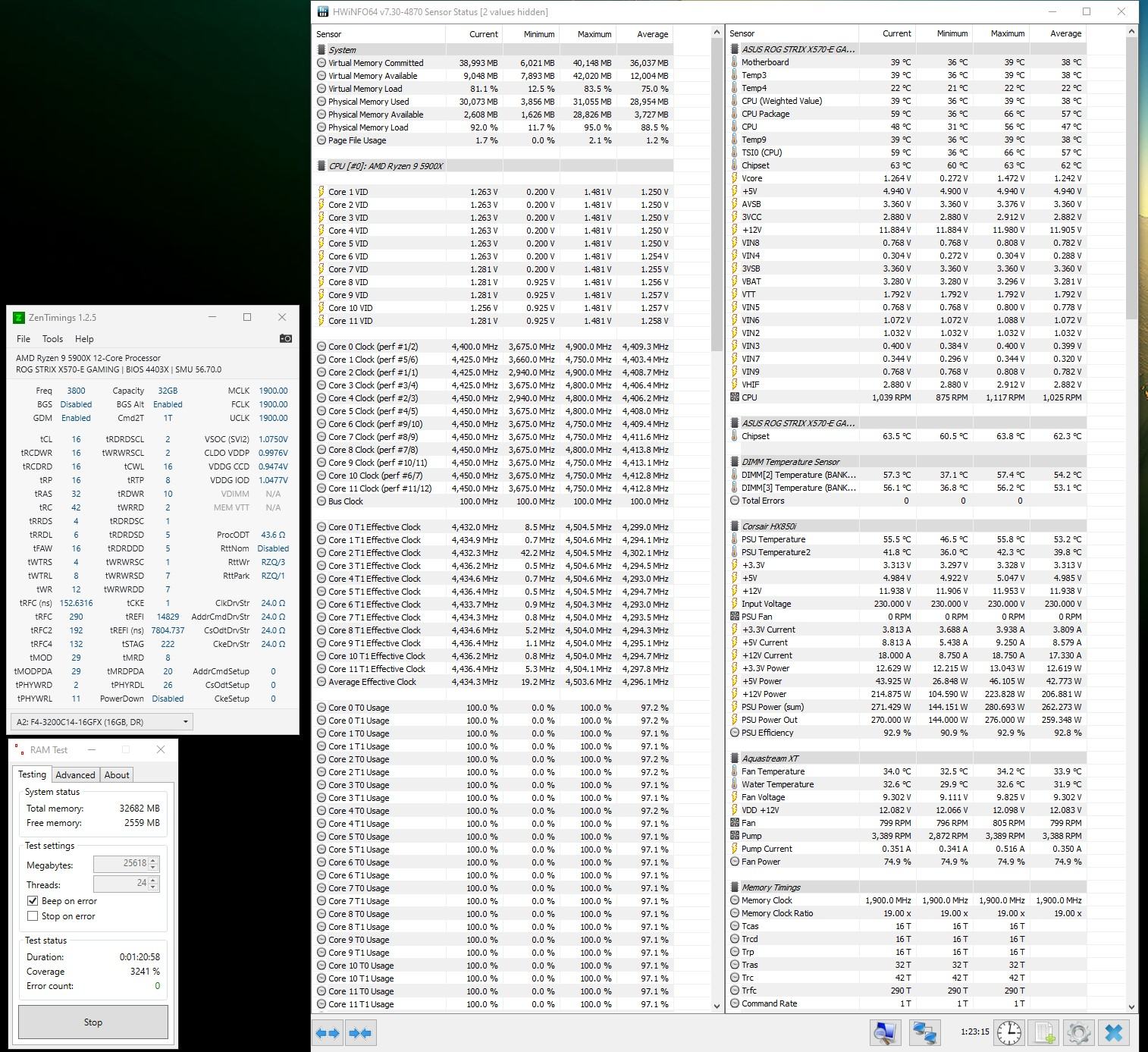Click the Vcore voltage lightning icon
The image size is (1148, 1052).
(x=734, y=178)
